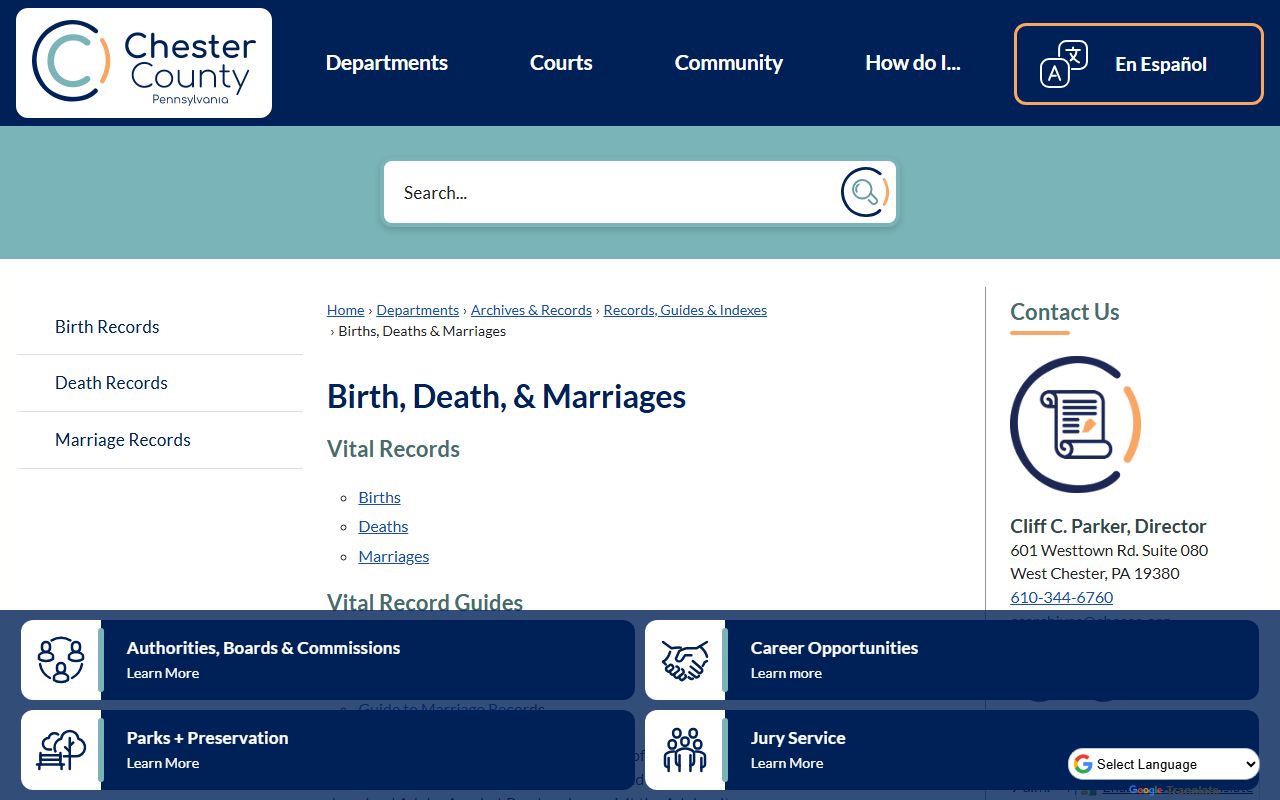Image resolution: width=1280 pixels, height=800 pixels.
Task: Select Marriage Records in the sidebar
Action: pyautogui.click(x=122, y=440)
